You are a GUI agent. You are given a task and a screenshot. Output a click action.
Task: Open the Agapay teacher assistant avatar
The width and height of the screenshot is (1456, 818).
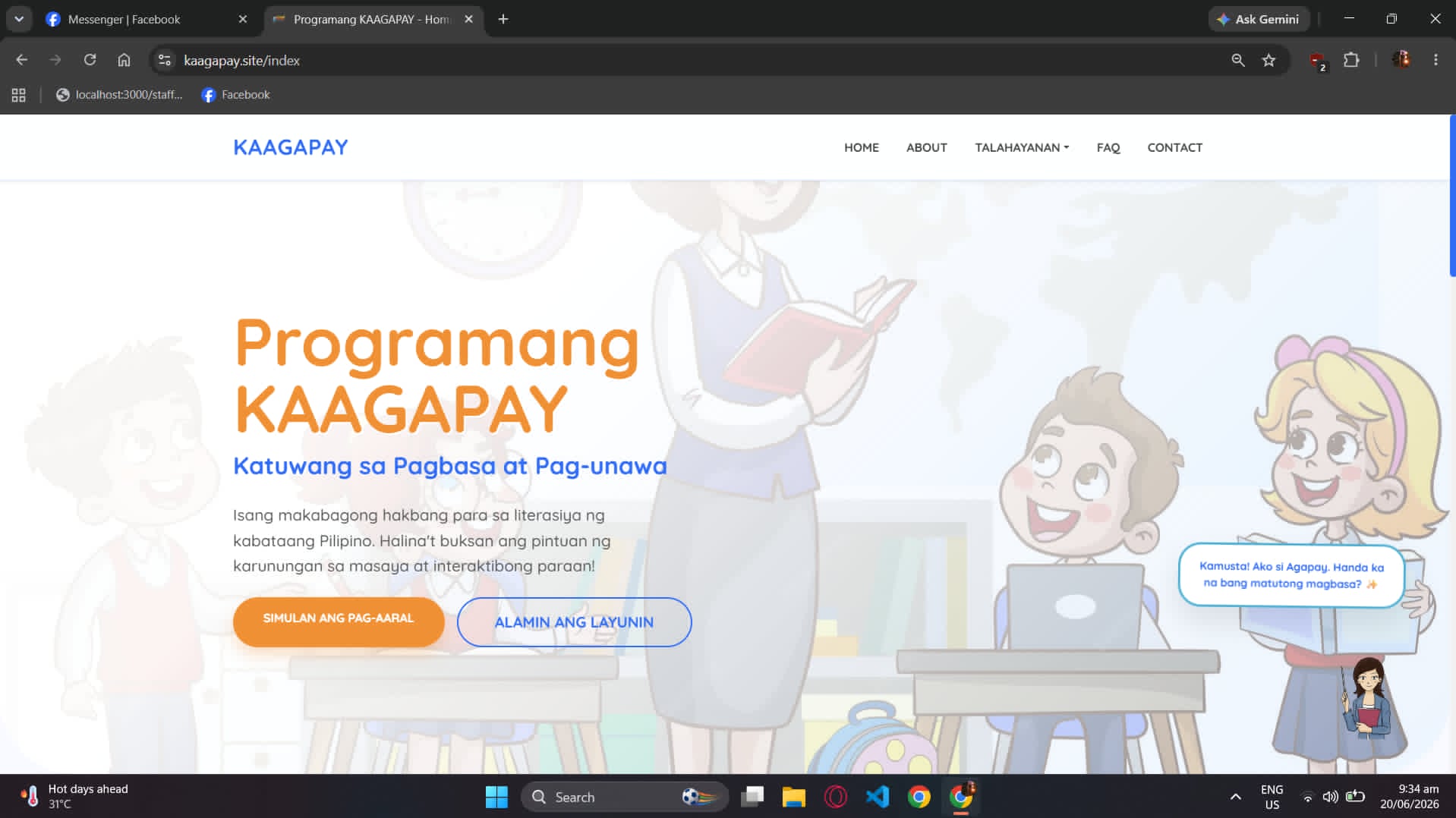tap(1366, 698)
